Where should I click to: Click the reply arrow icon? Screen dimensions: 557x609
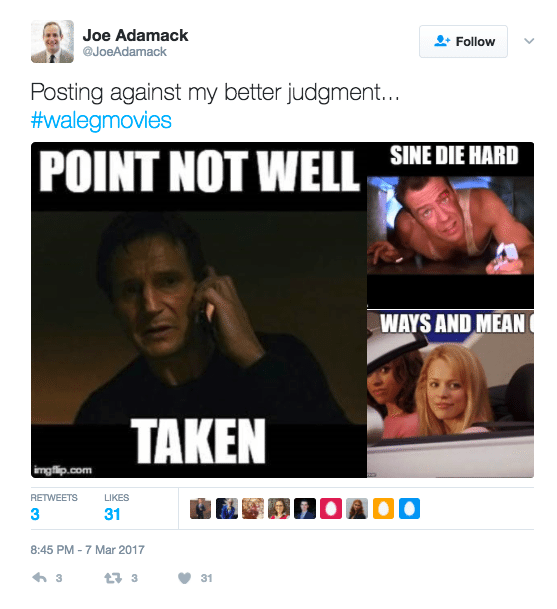tap(39, 578)
